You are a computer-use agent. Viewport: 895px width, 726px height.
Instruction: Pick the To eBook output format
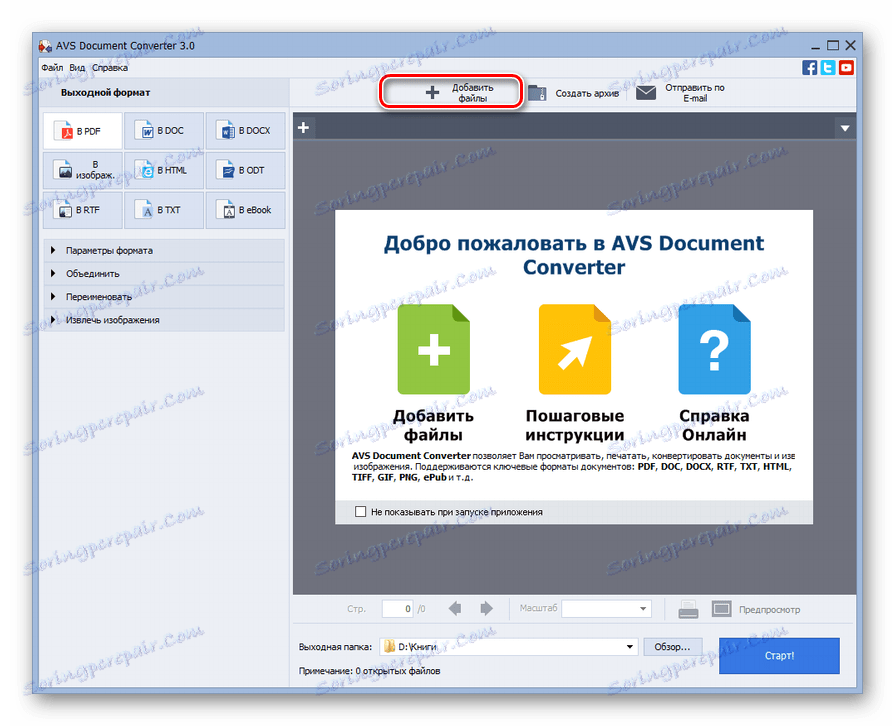point(245,210)
